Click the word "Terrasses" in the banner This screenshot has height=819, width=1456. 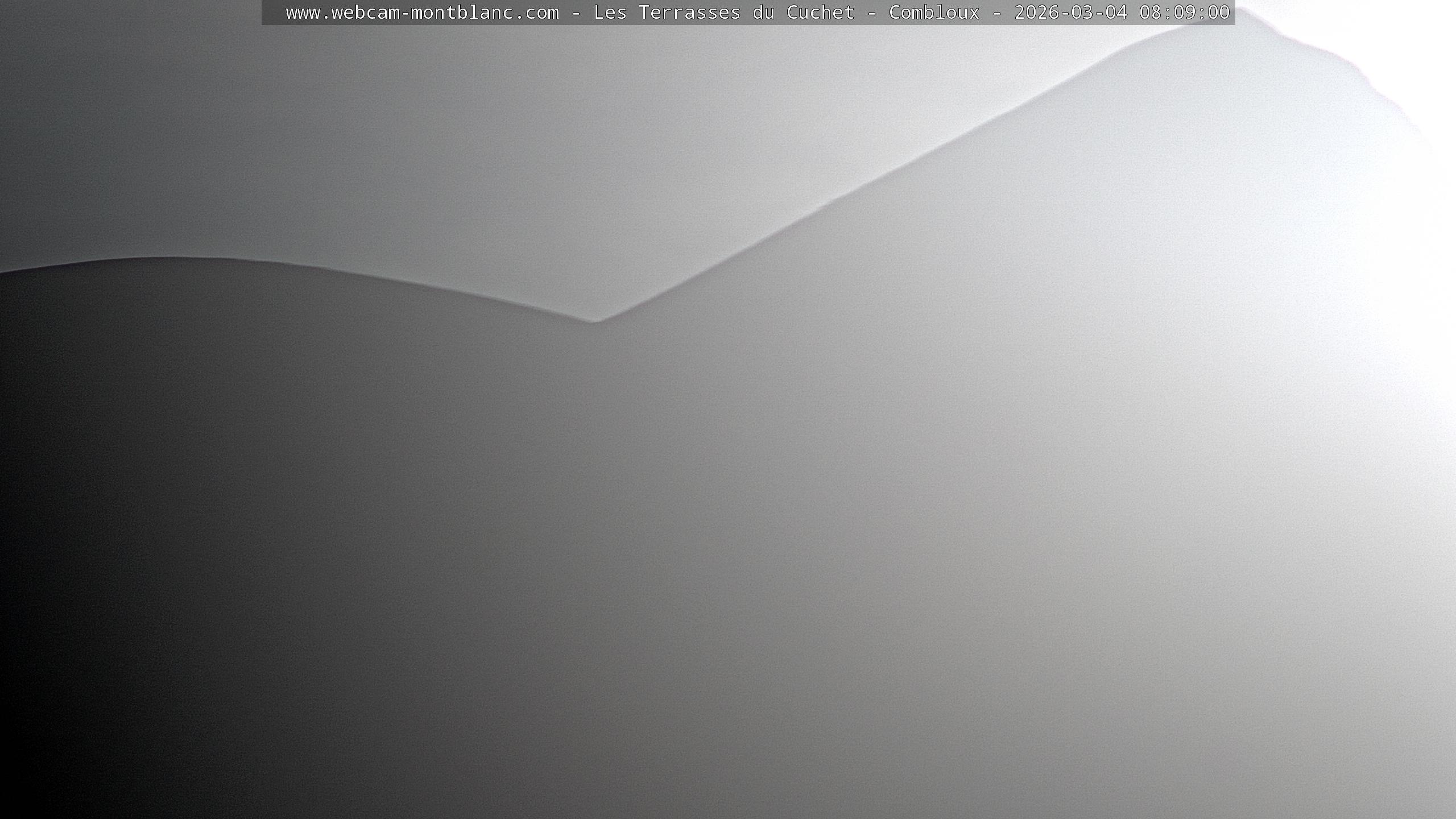coord(689,13)
